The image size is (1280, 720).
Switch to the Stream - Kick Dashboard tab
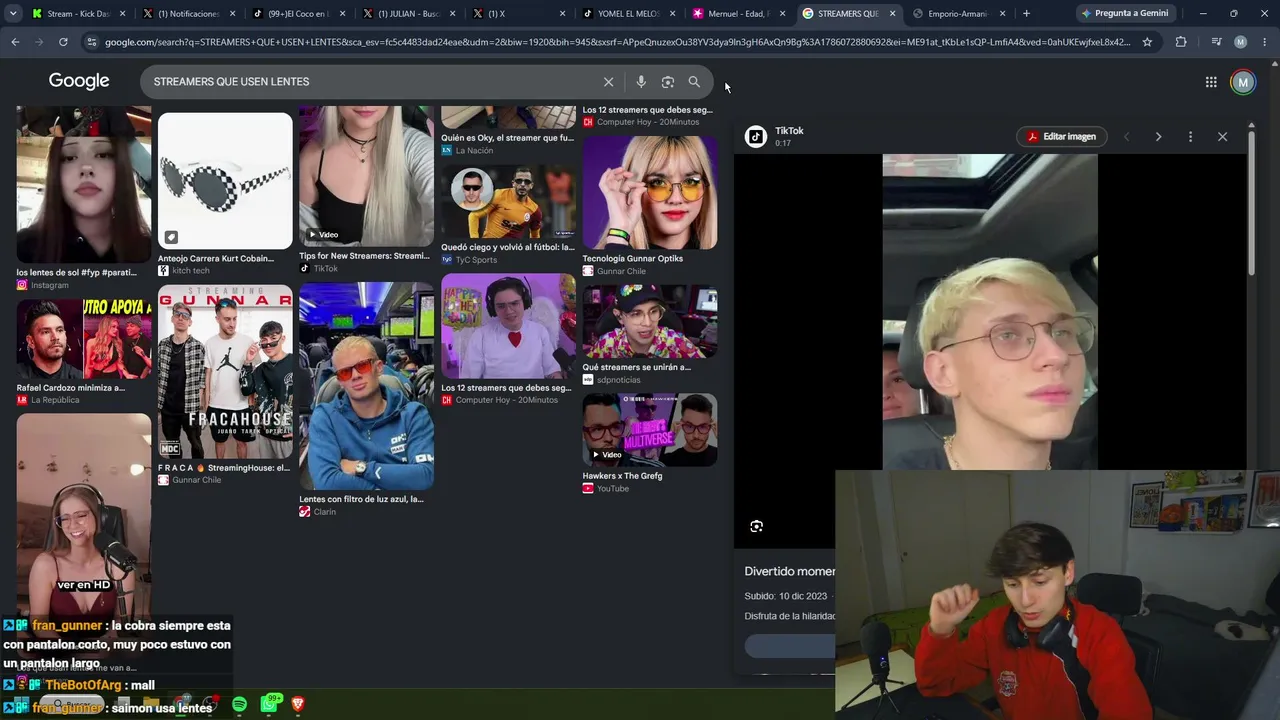click(78, 14)
